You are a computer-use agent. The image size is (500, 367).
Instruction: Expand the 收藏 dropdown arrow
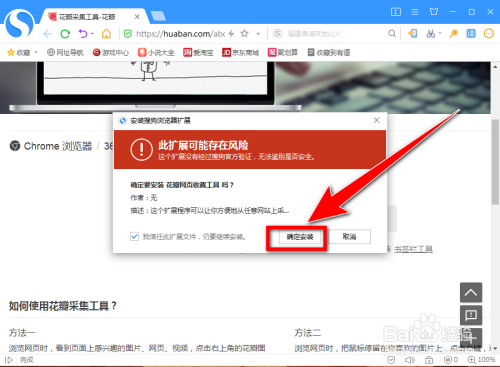pos(36,52)
